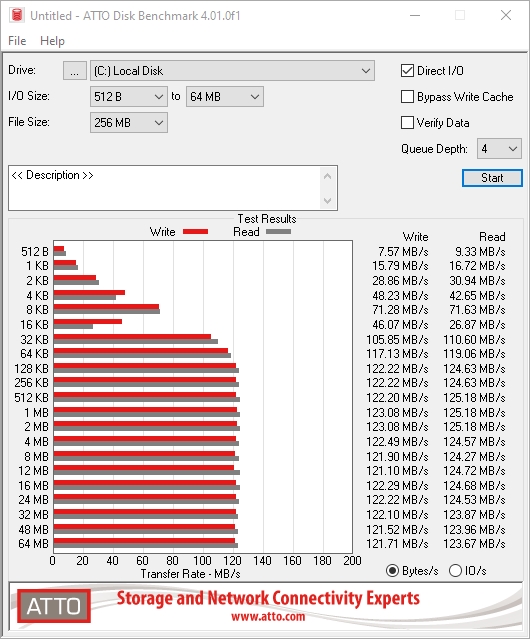Select the Bytes/s radio button
The height and width of the screenshot is (639, 530).
[x=392, y=571]
